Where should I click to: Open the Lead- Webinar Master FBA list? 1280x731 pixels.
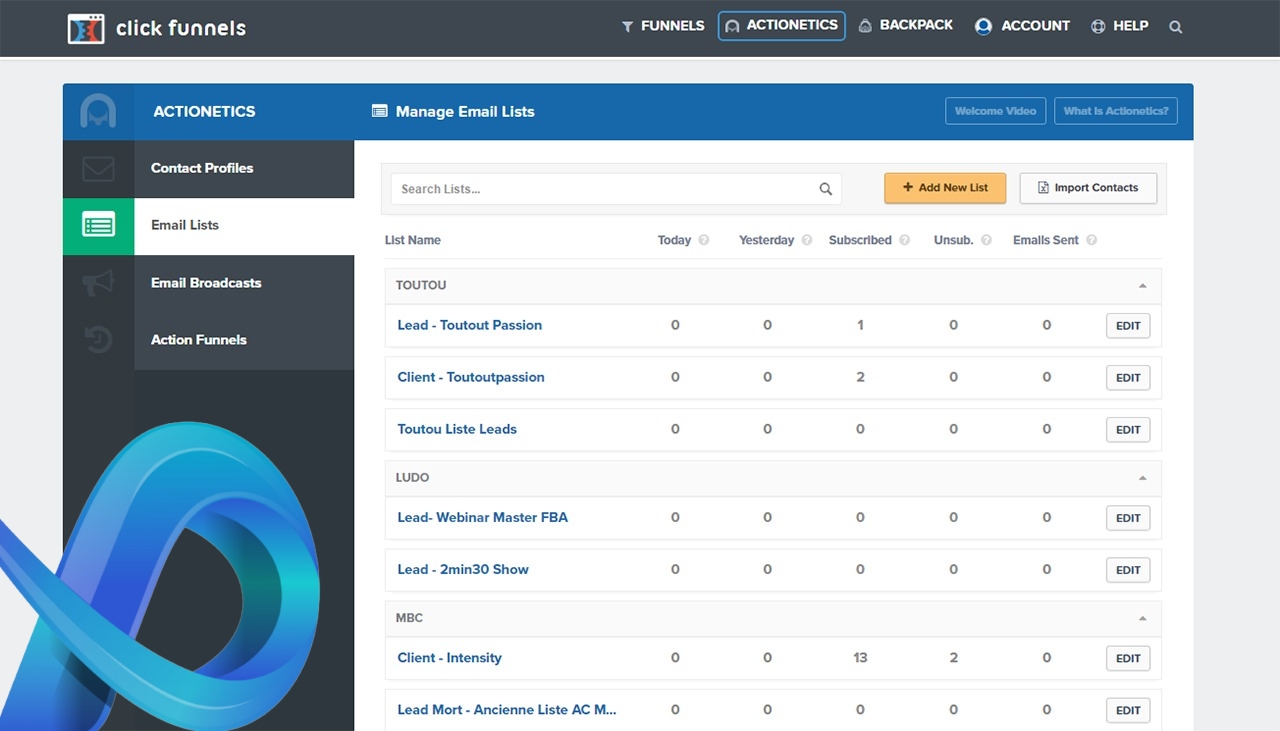point(483,517)
